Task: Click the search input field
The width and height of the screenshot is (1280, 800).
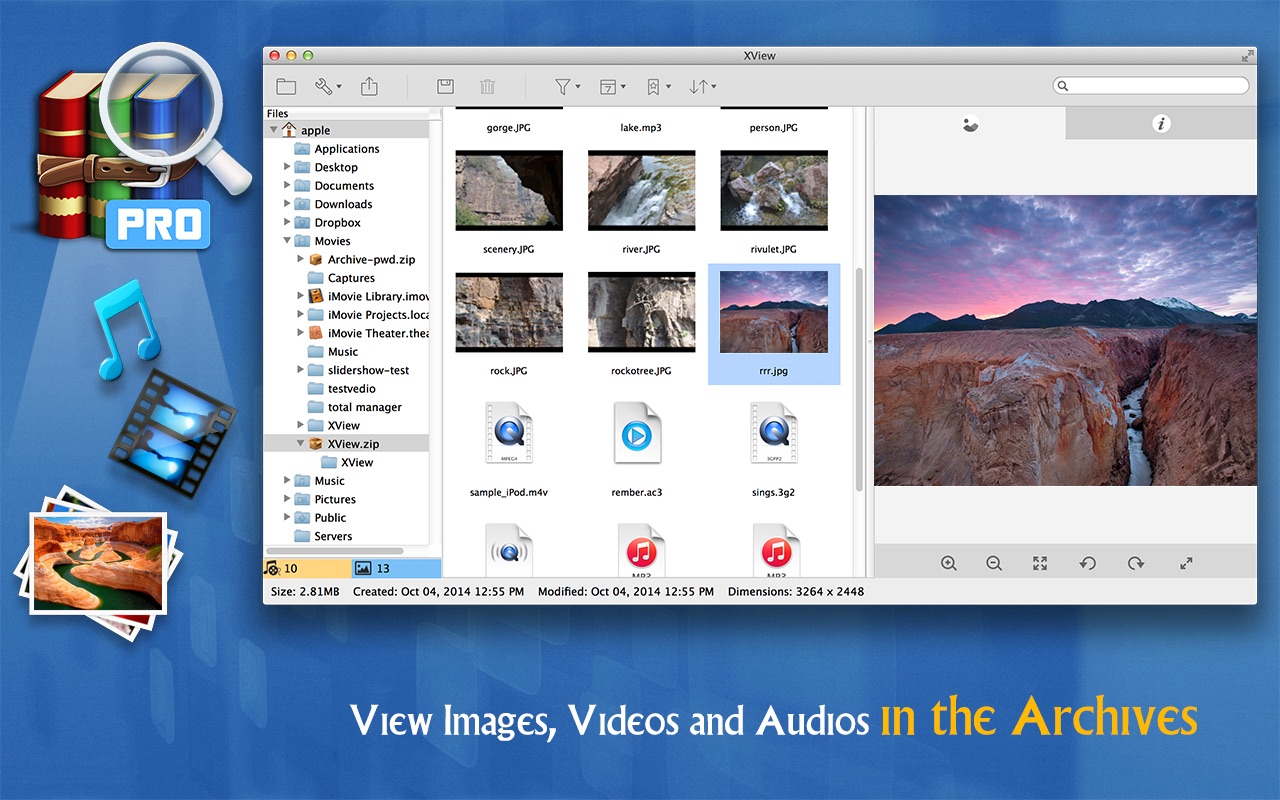Action: [x=1151, y=86]
